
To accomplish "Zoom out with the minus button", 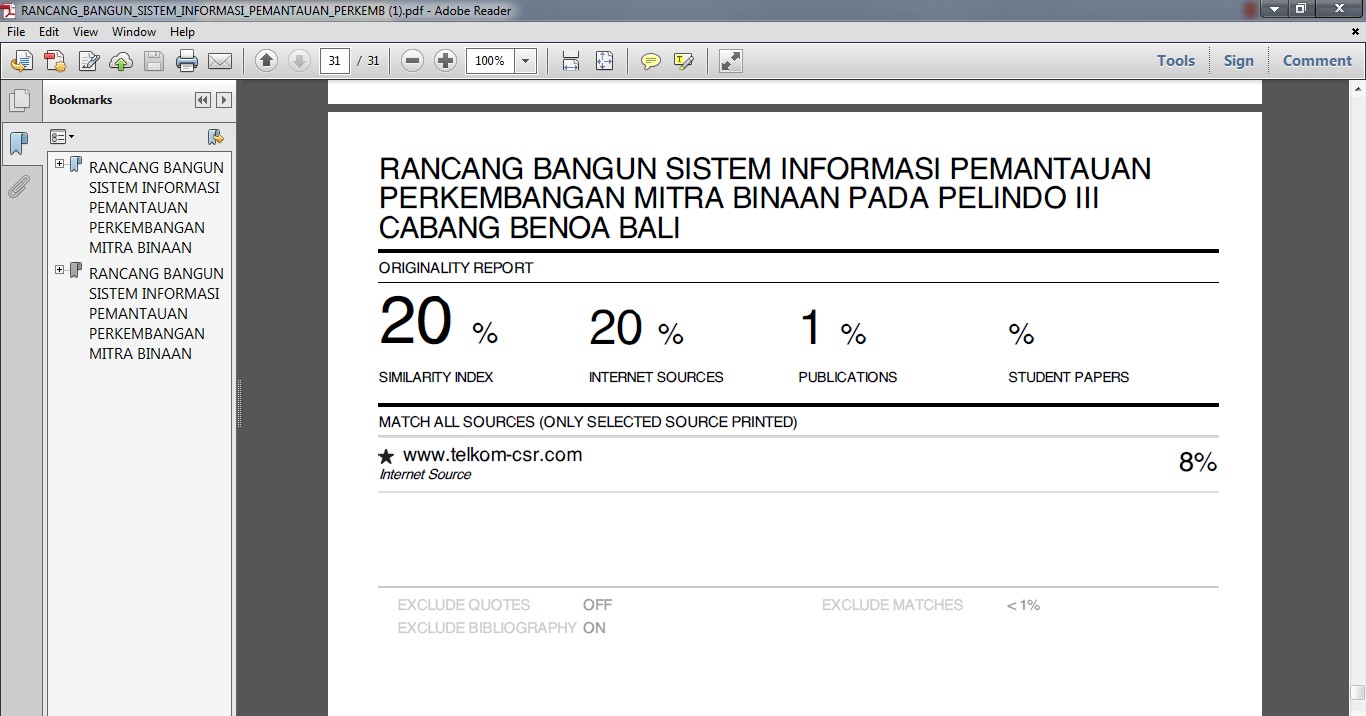I will [x=412, y=61].
